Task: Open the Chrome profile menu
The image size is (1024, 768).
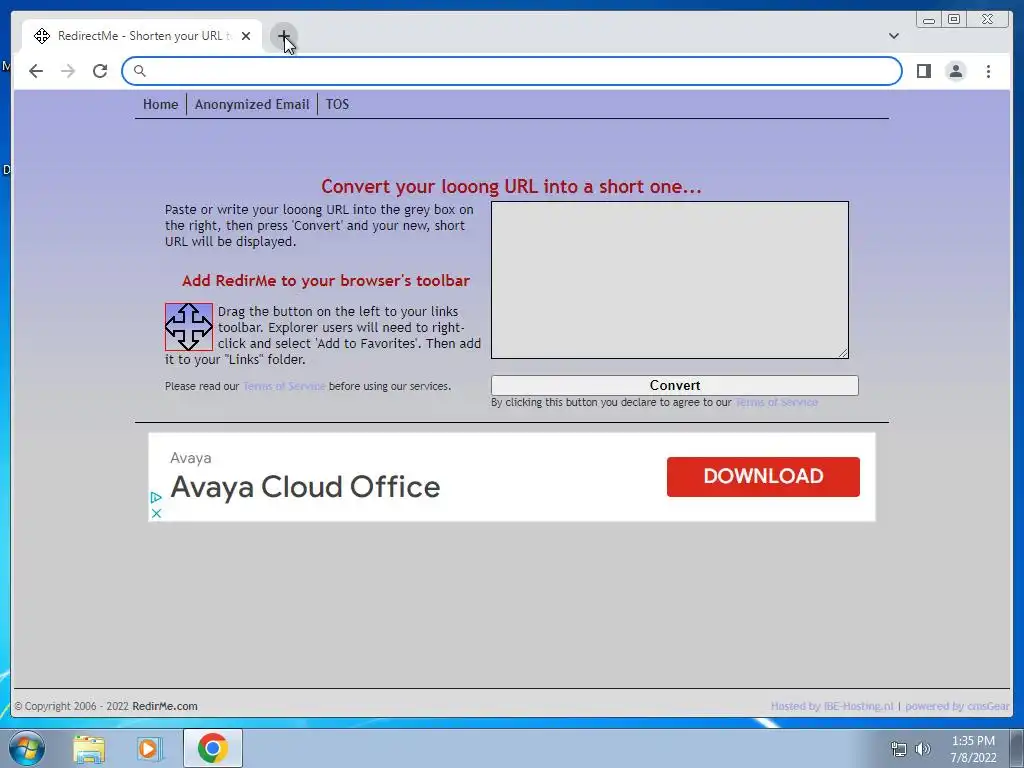Action: (x=955, y=71)
